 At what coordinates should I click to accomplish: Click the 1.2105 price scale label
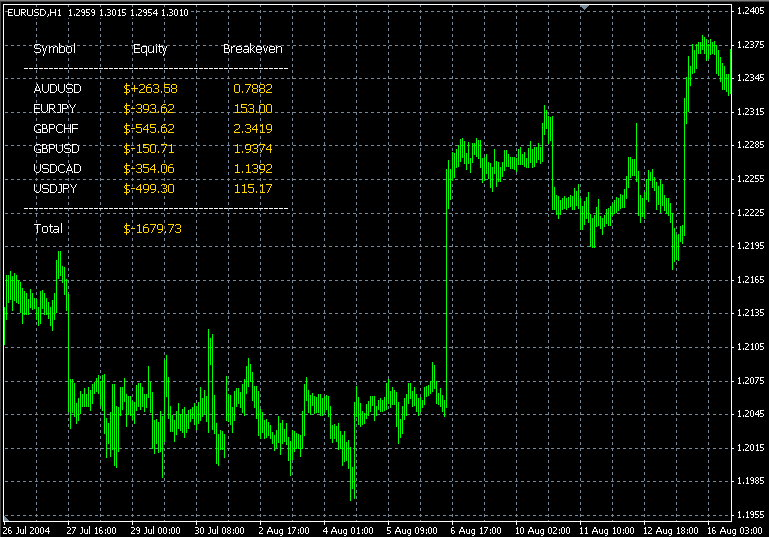751,347
